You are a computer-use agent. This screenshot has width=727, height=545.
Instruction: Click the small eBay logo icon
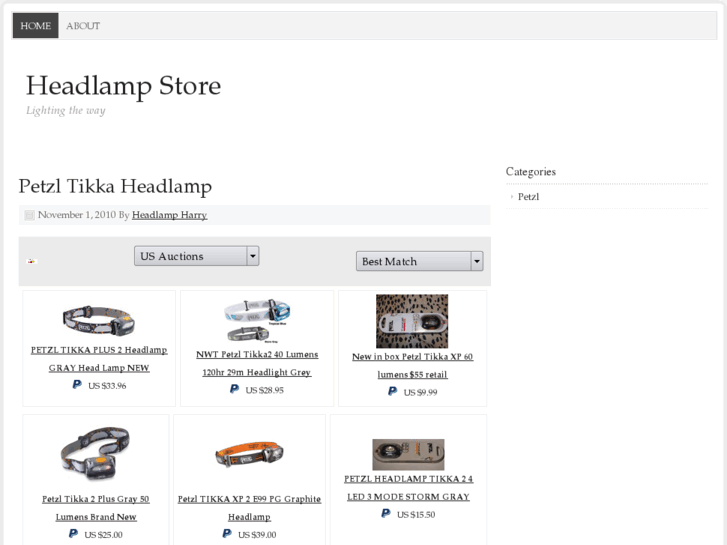click(x=32, y=261)
